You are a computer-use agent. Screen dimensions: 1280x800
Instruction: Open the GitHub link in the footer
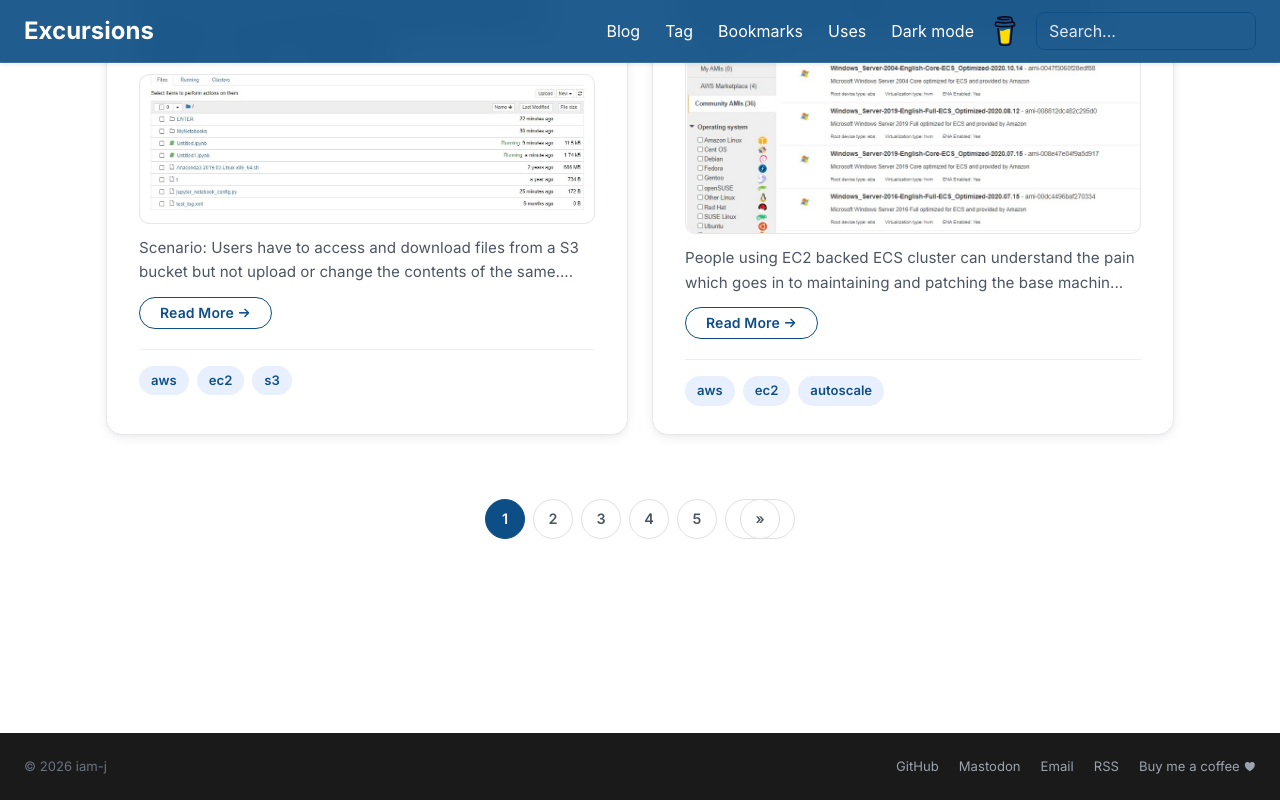pos(917,766)
